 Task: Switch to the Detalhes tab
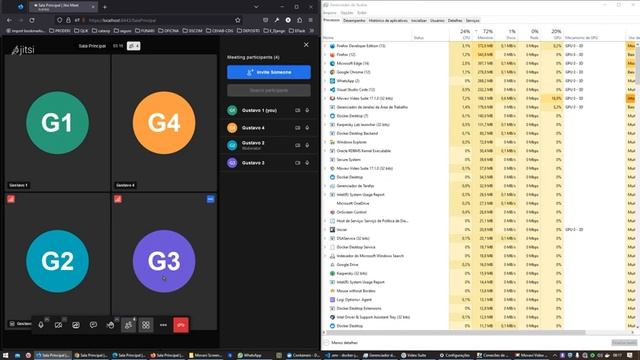click(x=455, y=20)
